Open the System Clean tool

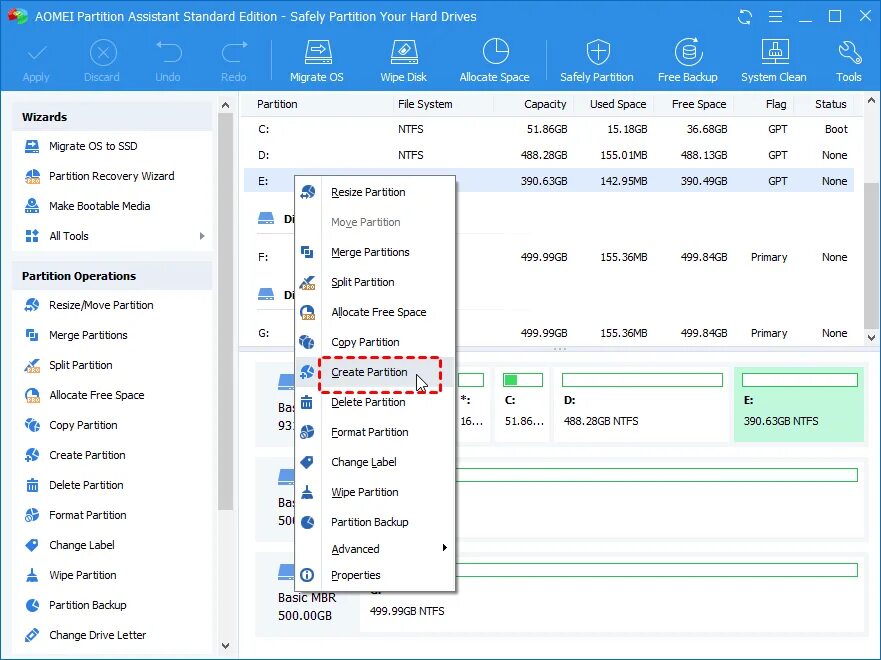[774, 61]
